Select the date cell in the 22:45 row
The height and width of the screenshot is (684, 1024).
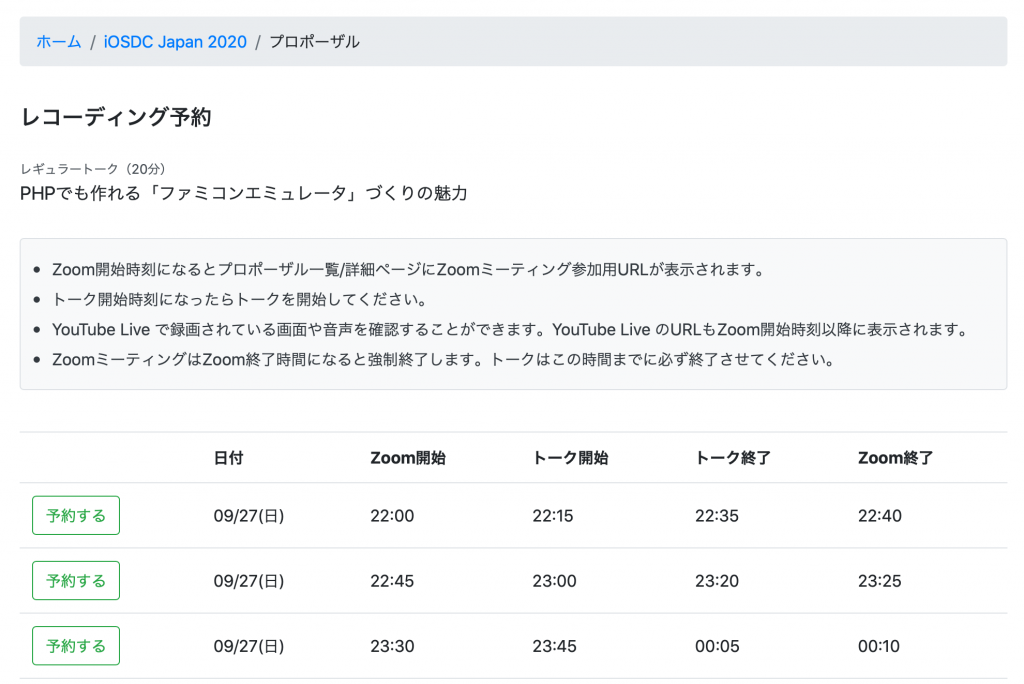pyautogui.click(x=249, y=581)
